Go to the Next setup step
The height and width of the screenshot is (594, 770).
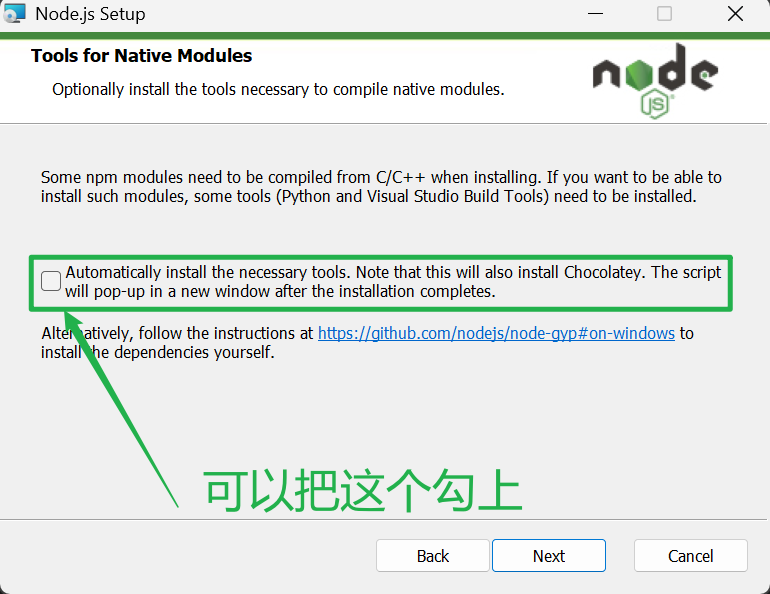(x=549, y=556)
